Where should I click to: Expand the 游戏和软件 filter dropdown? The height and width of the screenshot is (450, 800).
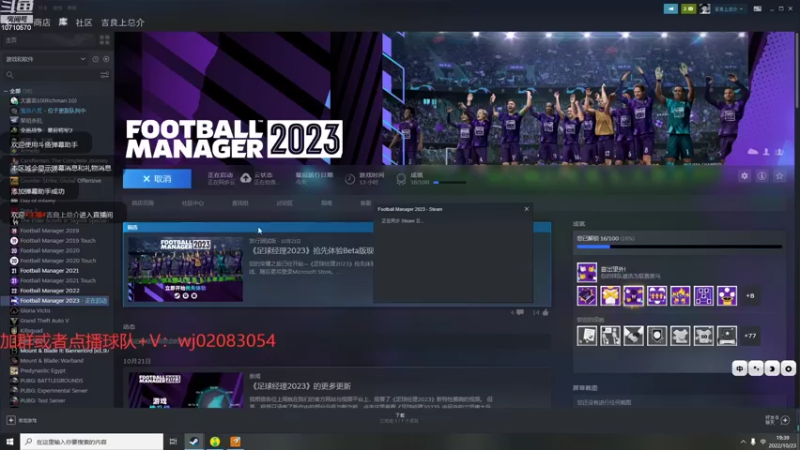[45, 59]
